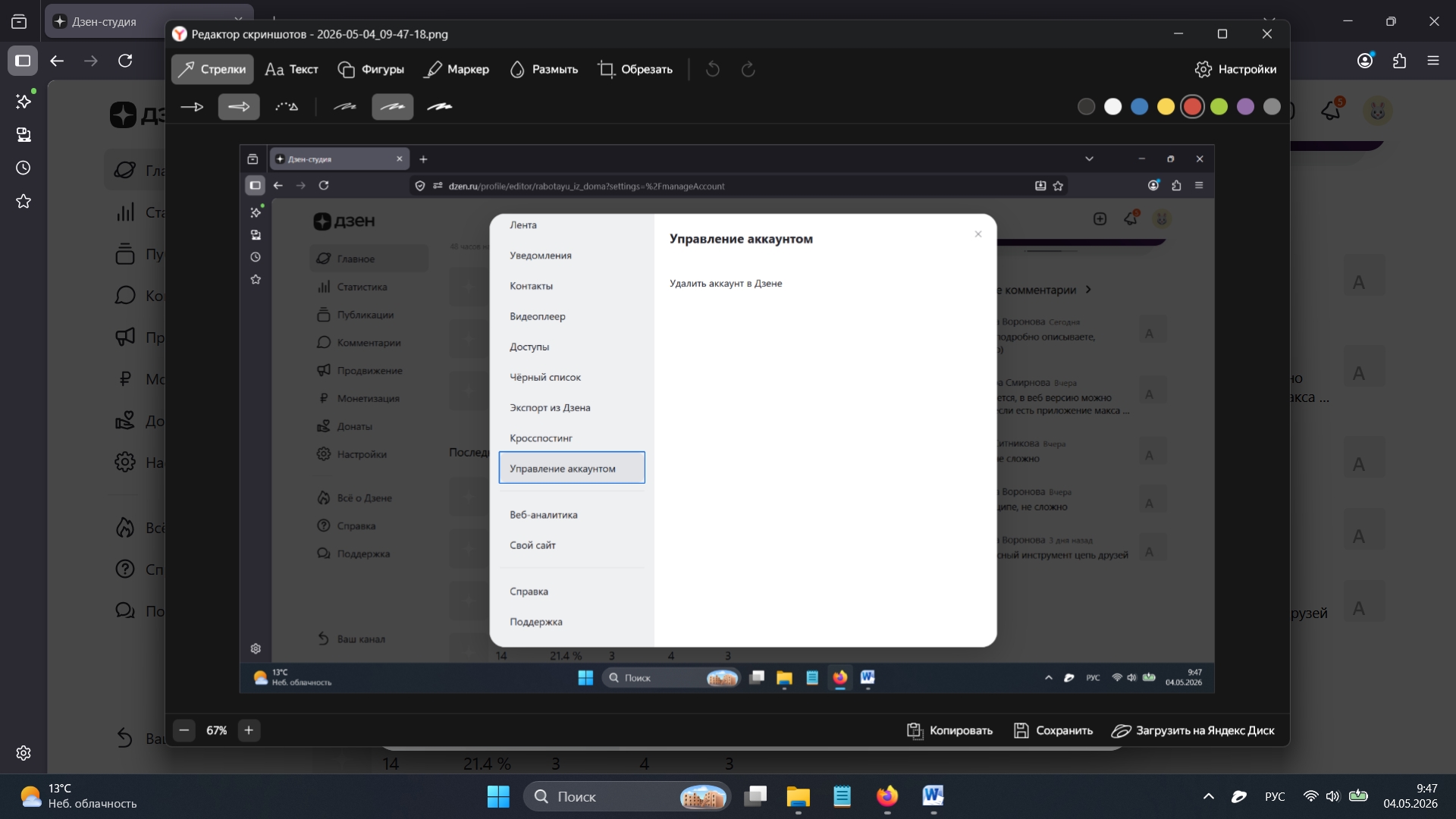
Task: Open sidebar customization gear in the browser
Action: (24, 753)
